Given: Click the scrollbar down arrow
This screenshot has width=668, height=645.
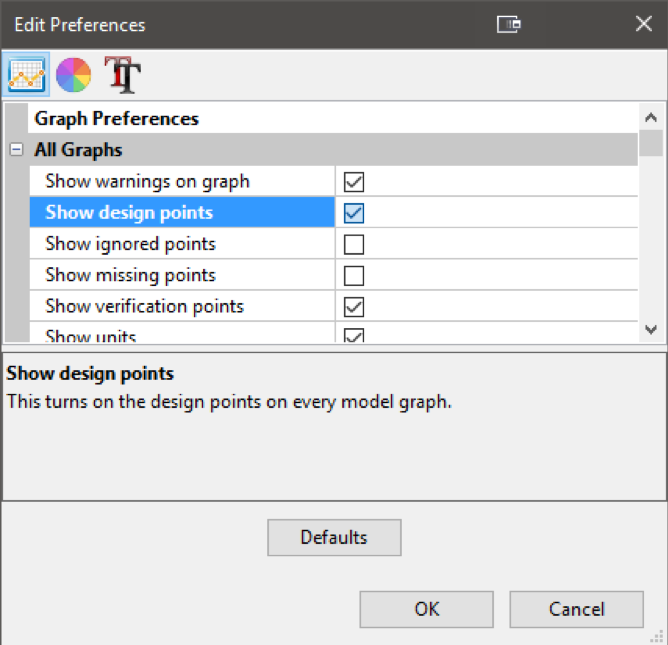Looking at the screenshot, I should (651, 329).
